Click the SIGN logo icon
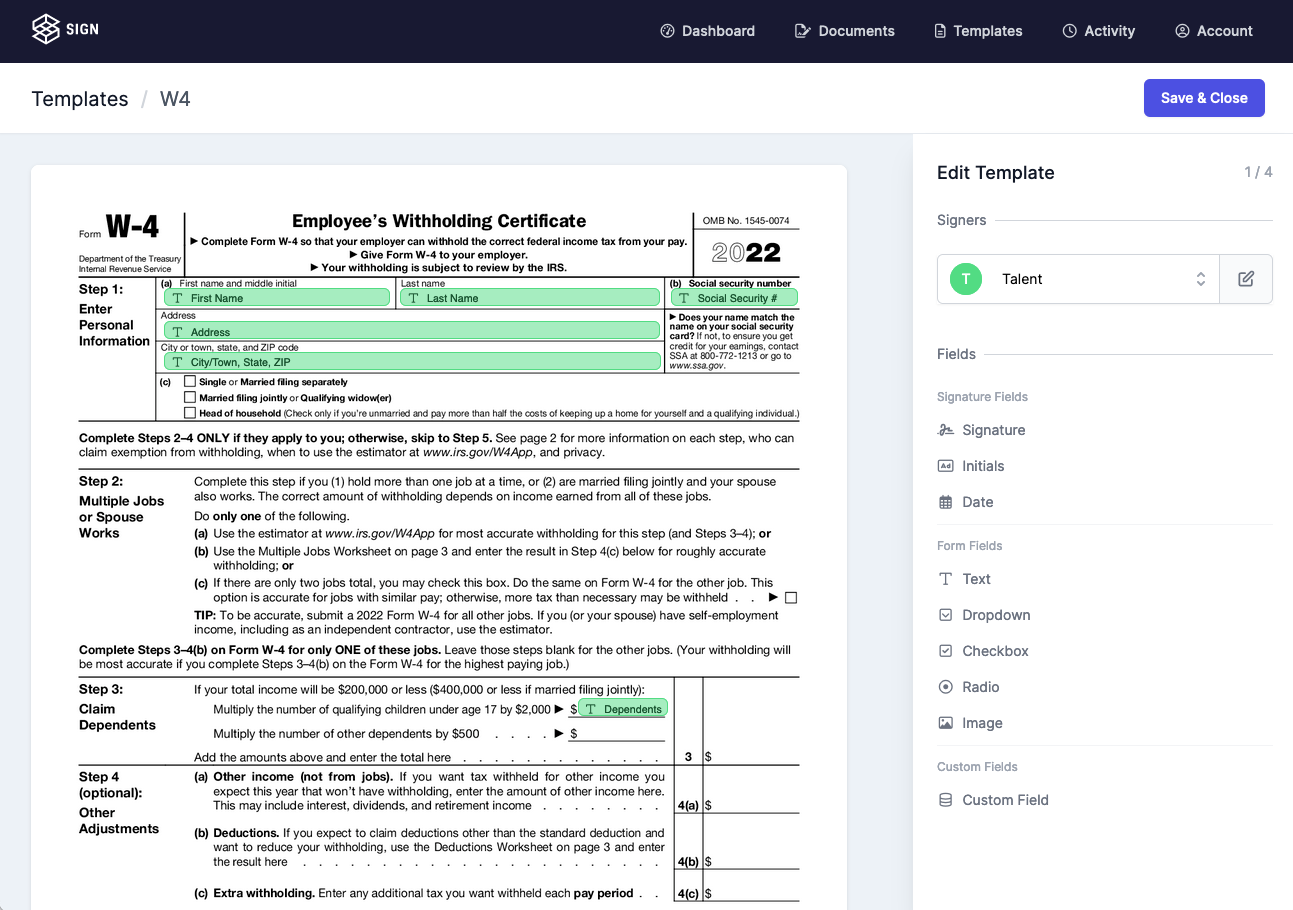This screenshot has width=1293, height=910. click(46, 29)
